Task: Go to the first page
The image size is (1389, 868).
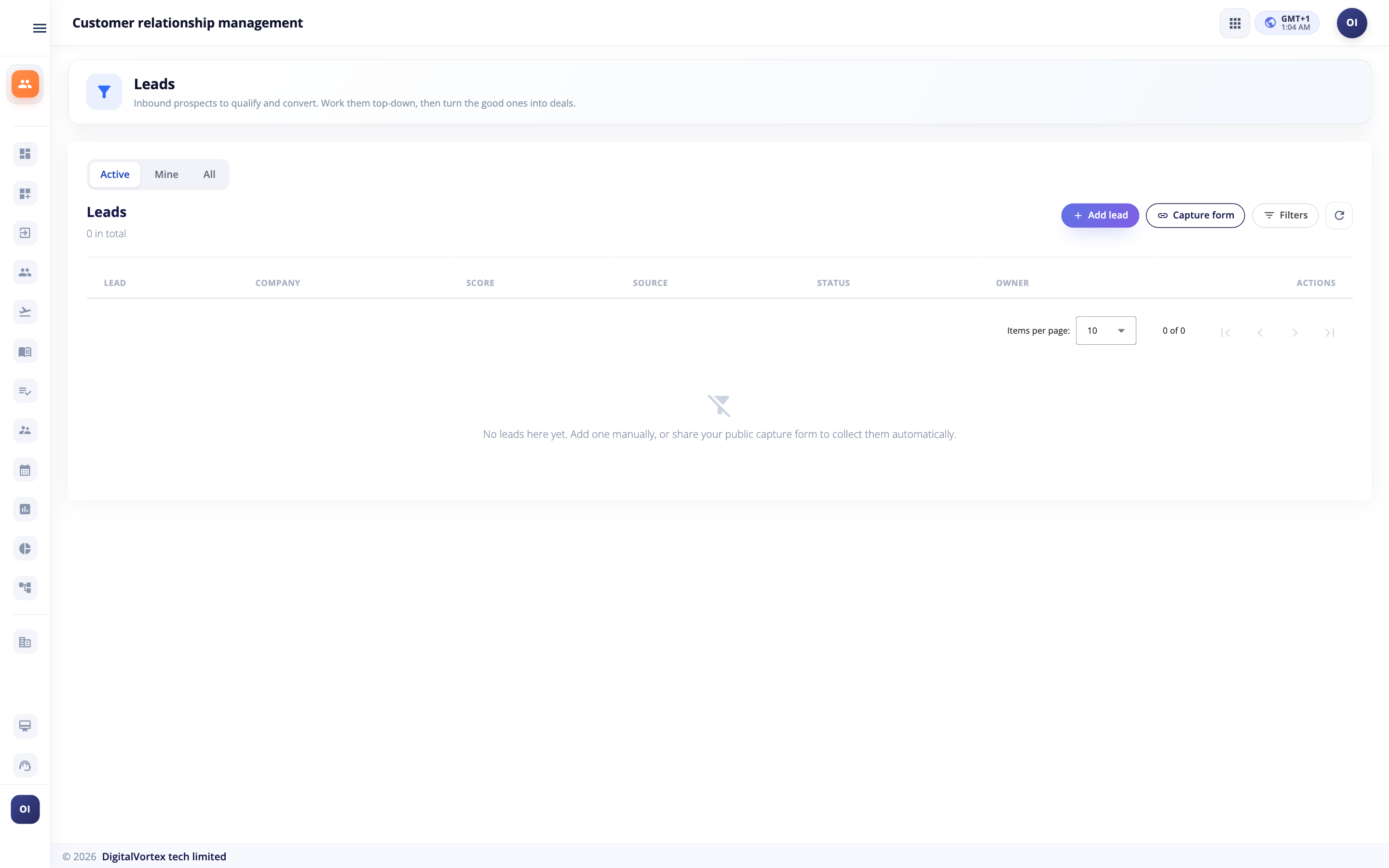Action: pos(1226,332)
